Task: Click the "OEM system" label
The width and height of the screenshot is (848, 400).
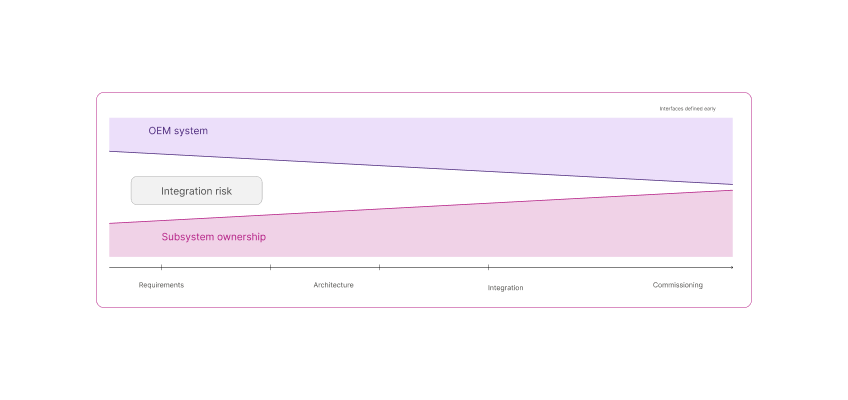Action: pyautogui.click(x=178, y=131)
